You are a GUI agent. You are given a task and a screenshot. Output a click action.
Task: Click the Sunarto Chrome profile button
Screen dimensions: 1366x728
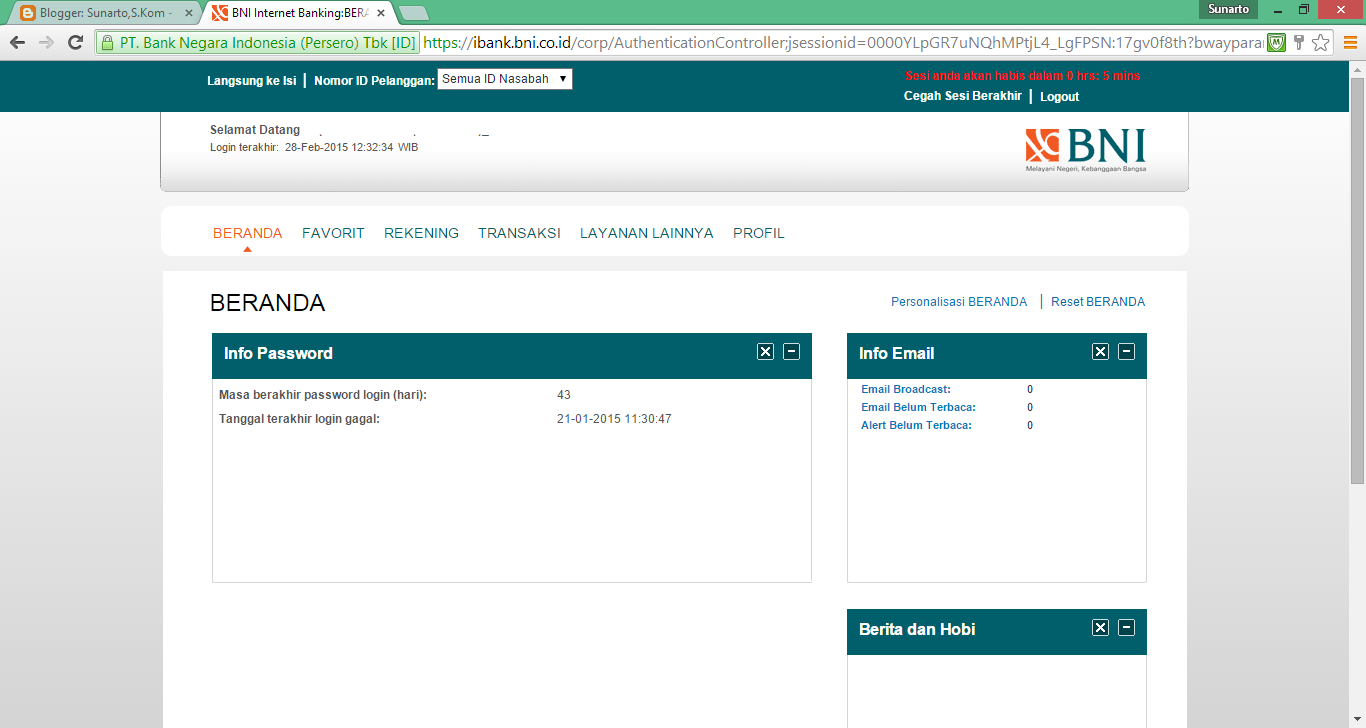pos(1228,9)
